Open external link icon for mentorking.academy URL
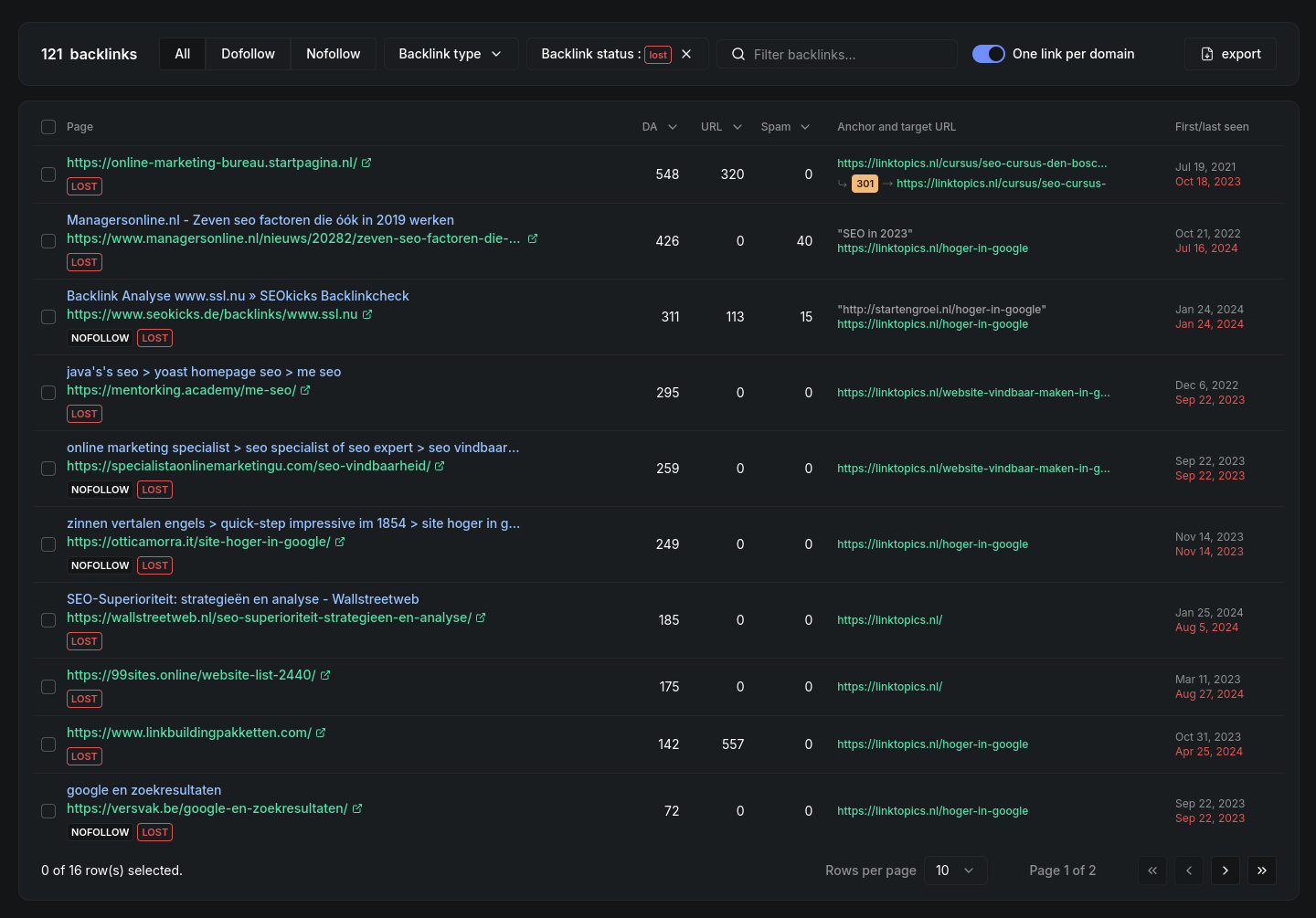The image size is (1316, 918). (x=305, y=390)
